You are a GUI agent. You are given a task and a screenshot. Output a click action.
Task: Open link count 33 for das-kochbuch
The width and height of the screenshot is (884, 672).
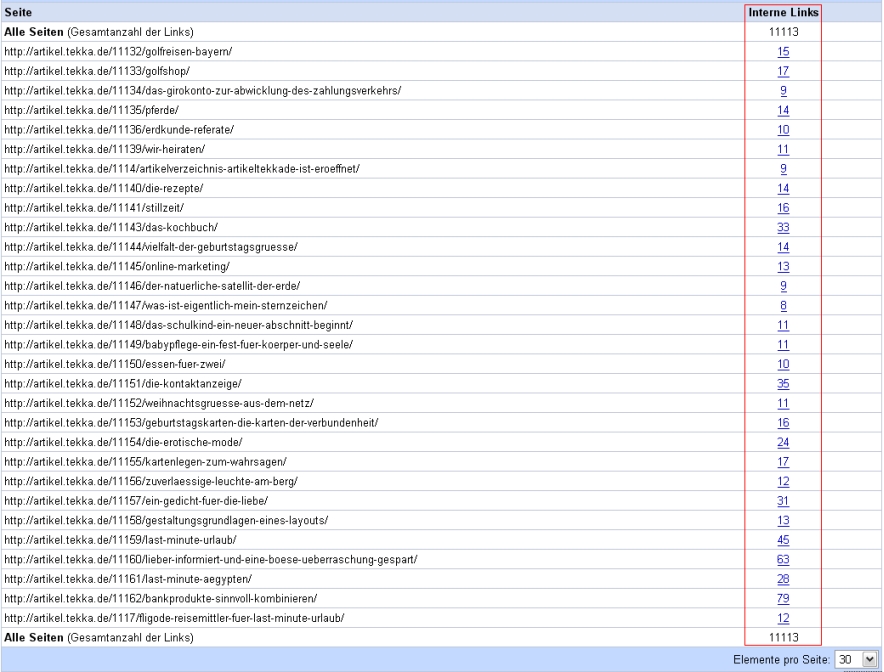tap(783, 228)
